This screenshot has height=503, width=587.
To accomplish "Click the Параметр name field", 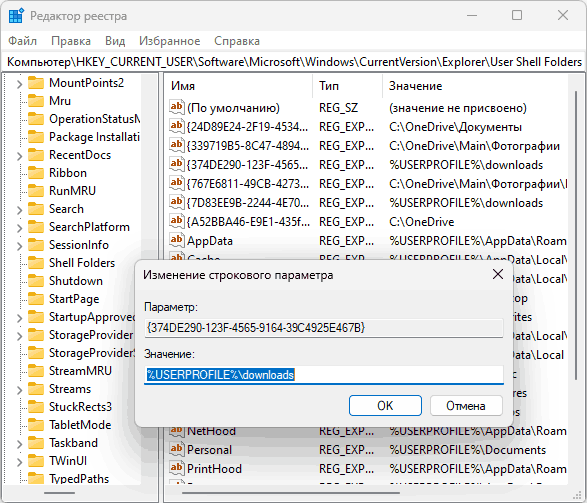I will pos(324,328).
